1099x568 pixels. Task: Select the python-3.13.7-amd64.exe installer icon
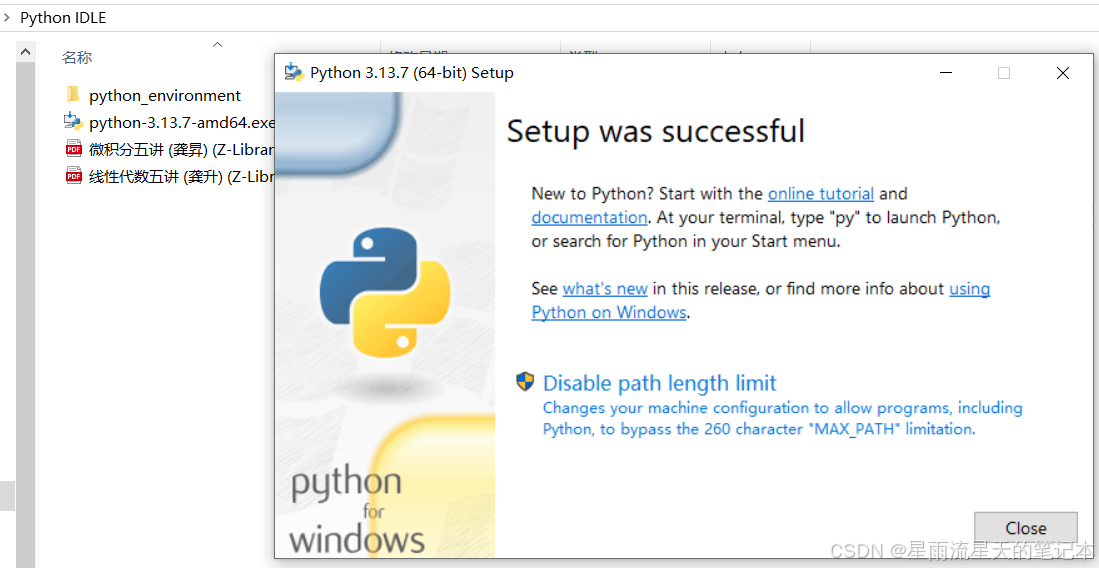click(x=73, y=122)
